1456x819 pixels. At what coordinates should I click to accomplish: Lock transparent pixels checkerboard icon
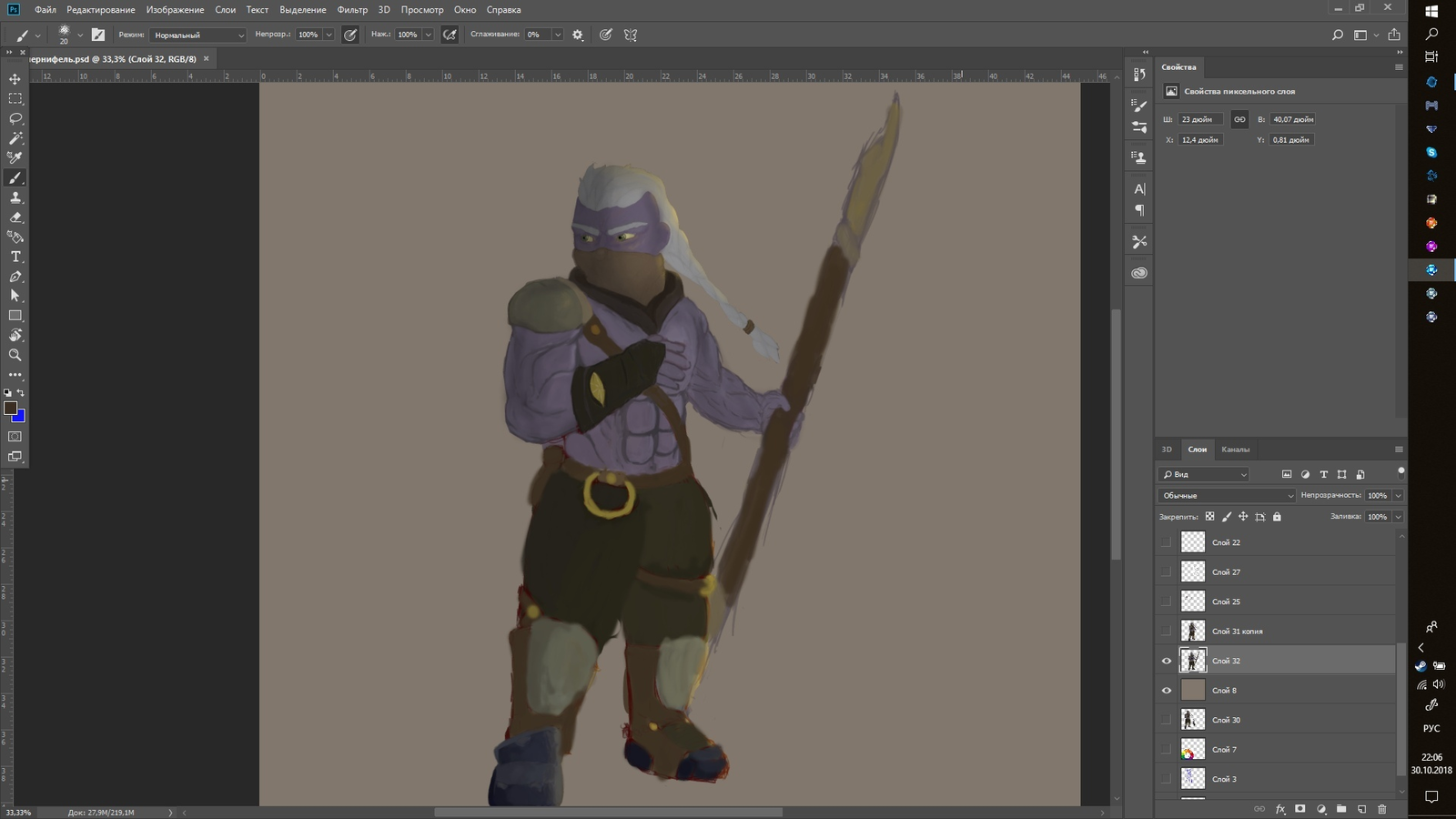pos(1209,517)
